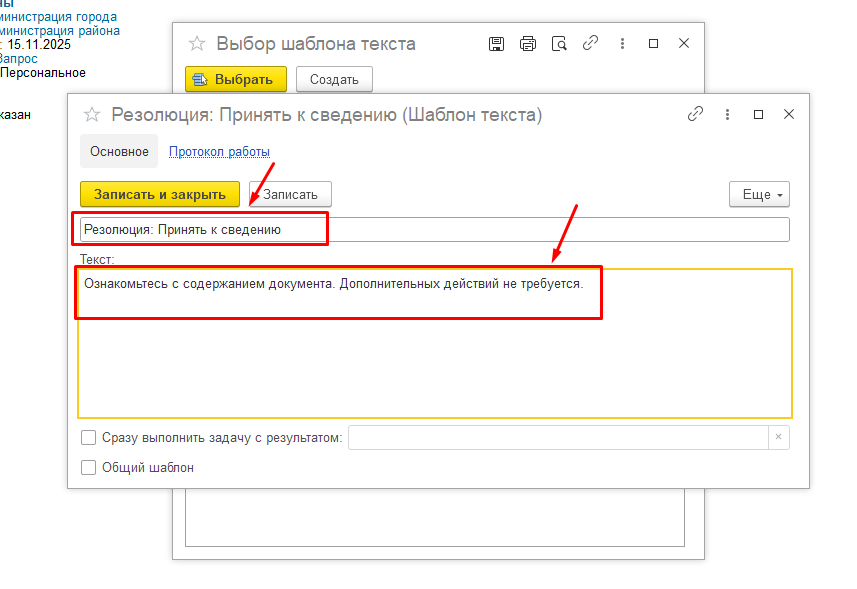The width and height of the screenshot is (857, 589).
Task: Add template dialog to favorites star
Action: pos(92,115)
